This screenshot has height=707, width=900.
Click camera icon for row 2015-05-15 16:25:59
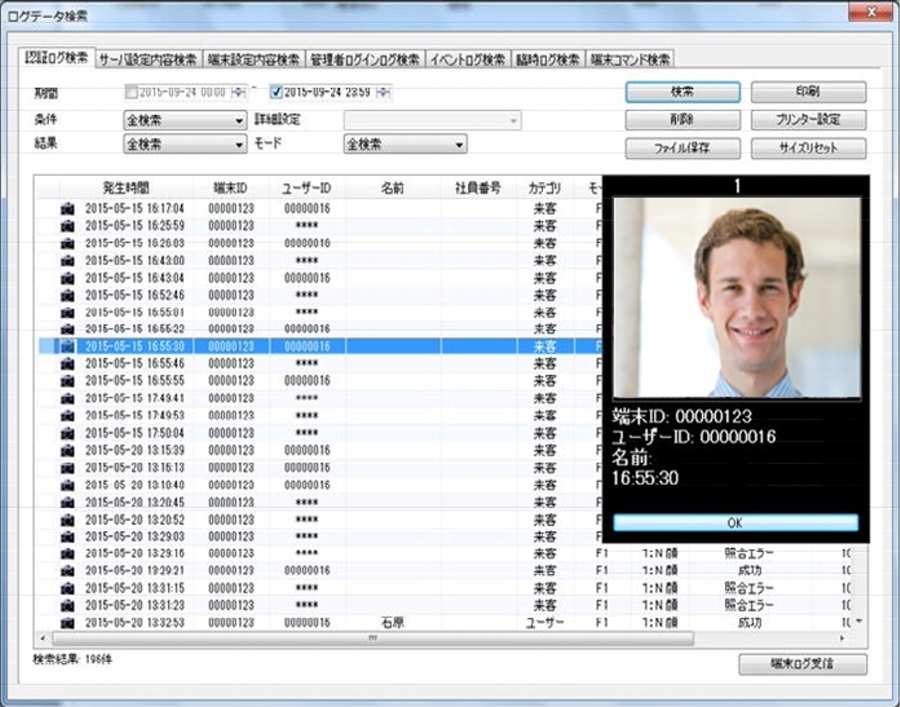pos(67,226)
